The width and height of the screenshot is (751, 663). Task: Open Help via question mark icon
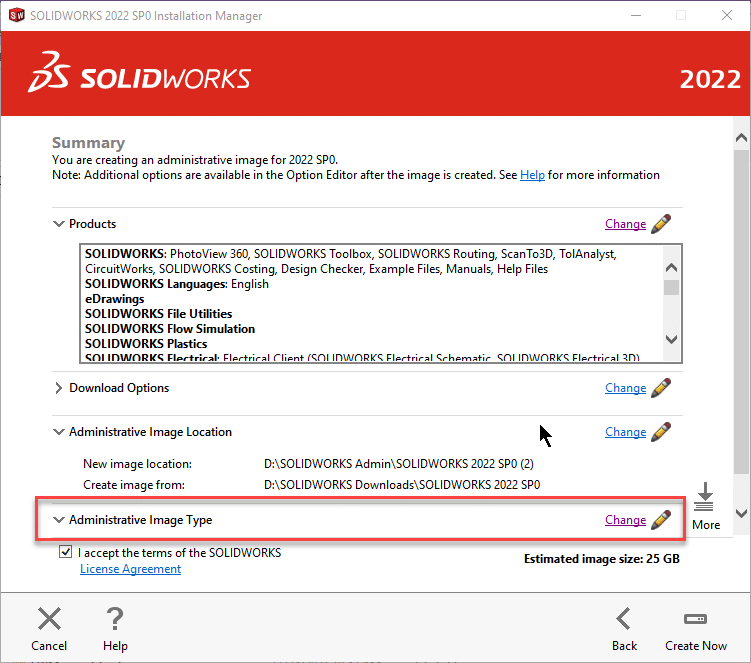pos(115,618)
